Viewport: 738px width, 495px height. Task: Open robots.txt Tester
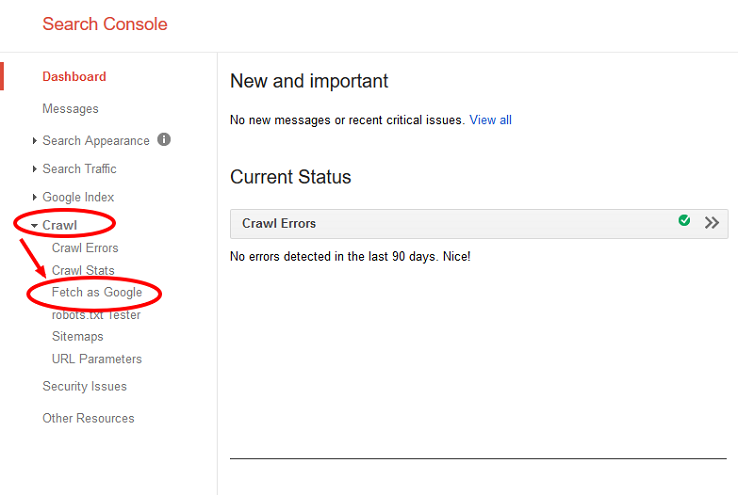[96, 315]
